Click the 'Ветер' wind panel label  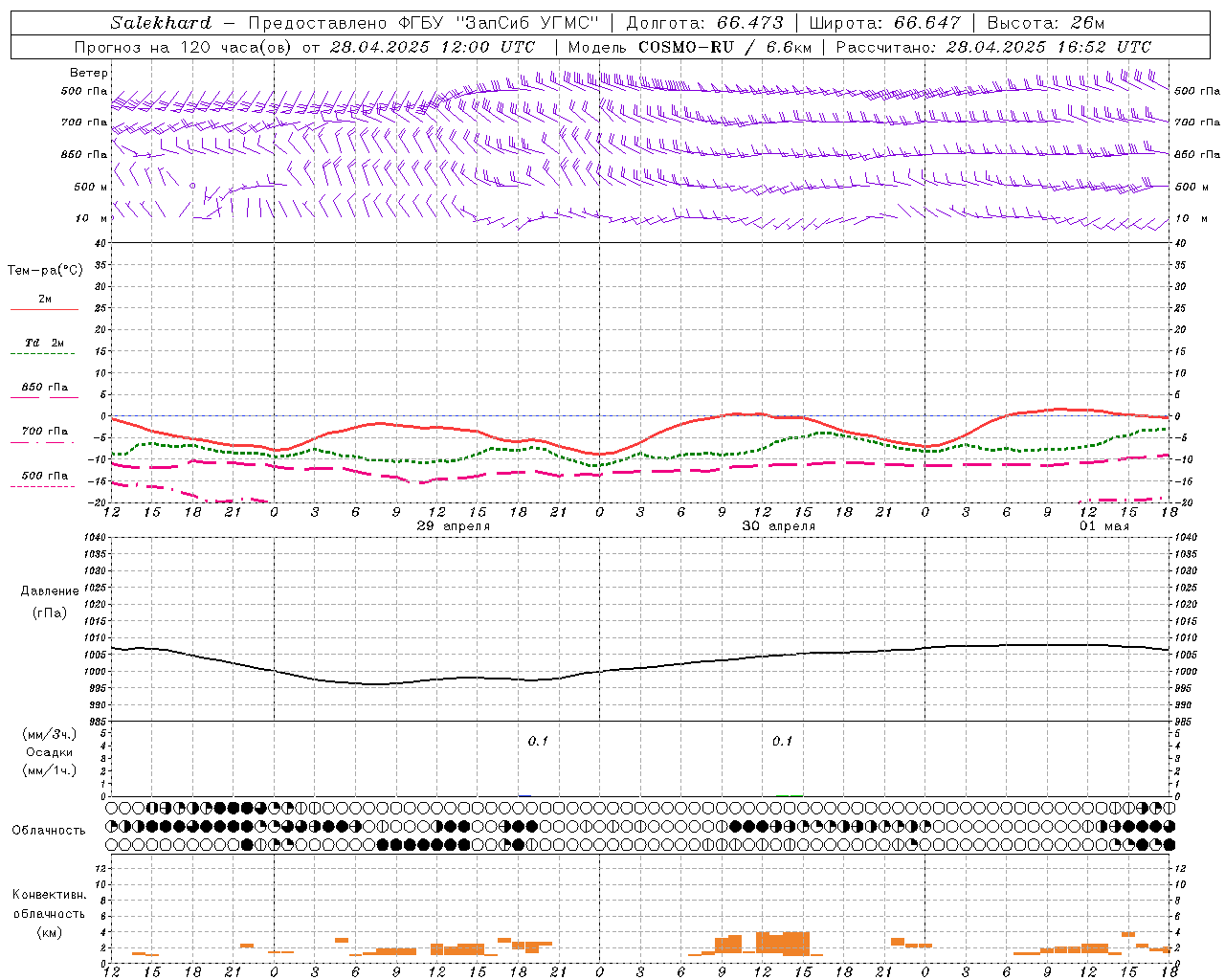click(89, 73)
